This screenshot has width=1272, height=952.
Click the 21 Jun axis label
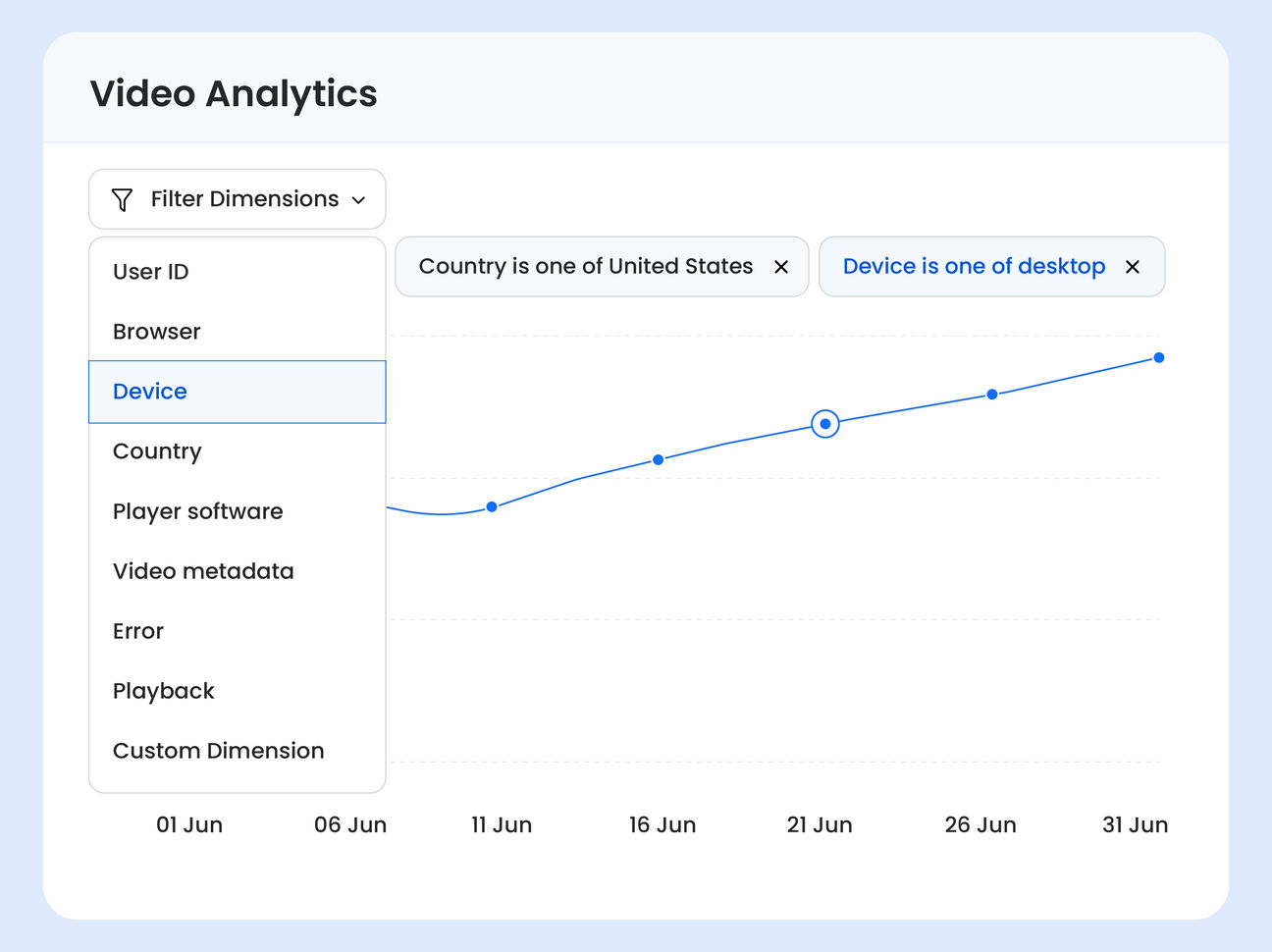(x=820, y=825)
